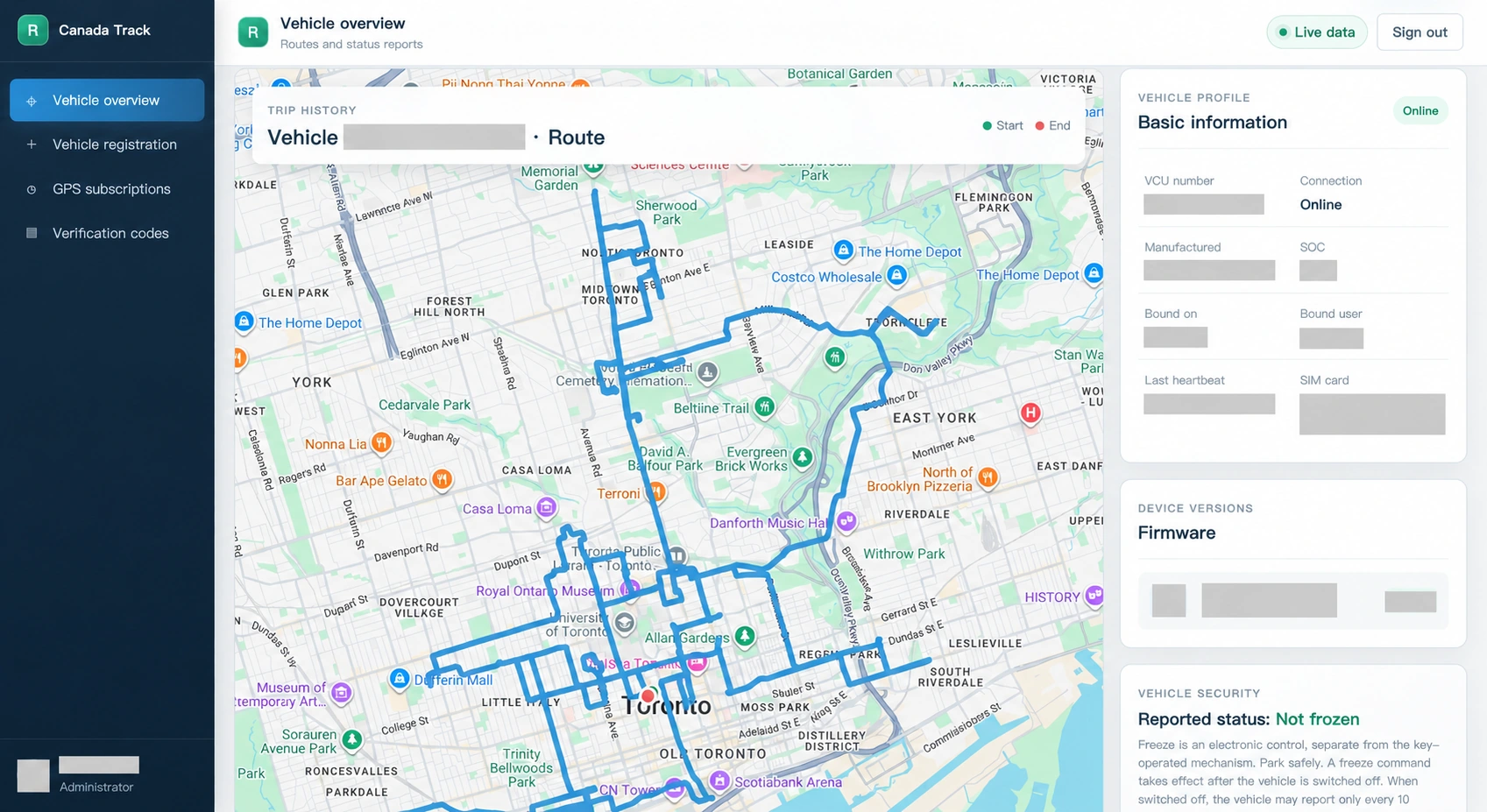The width and height of the screenshot is (1487, 812).
Task: Click the Terroni restaurant pin
Action: [656, 492]
